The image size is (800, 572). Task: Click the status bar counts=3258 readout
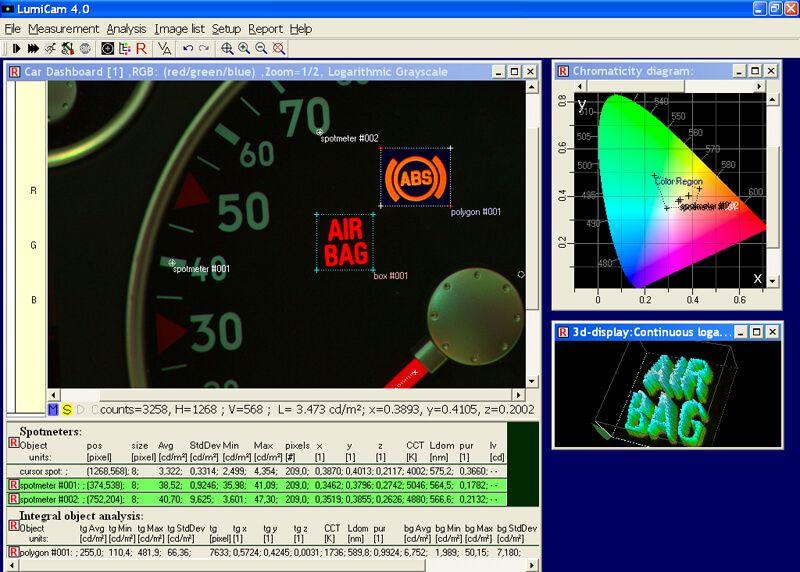pos(135,409)
